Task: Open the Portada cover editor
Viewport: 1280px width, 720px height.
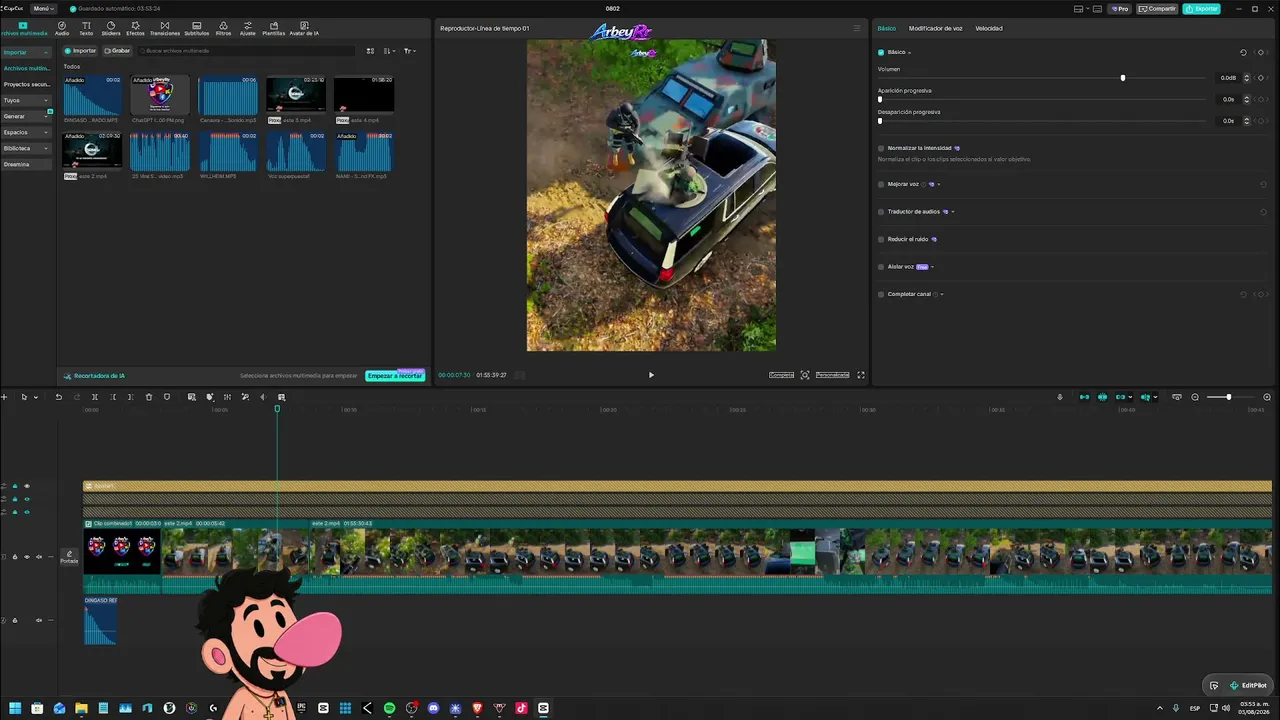Action: pyautogui.click(x=69, y=556)
